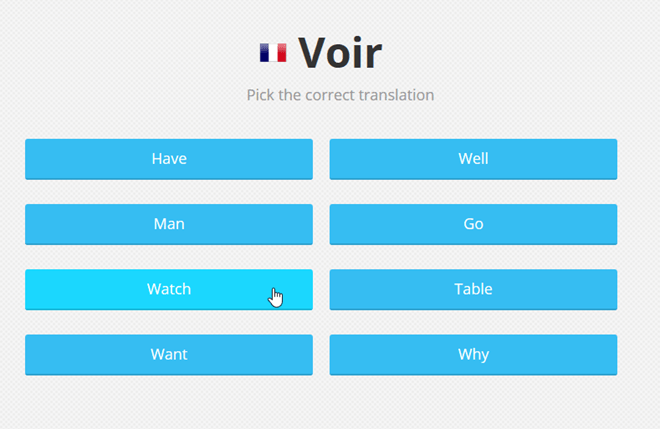
Task: Pick the 'Have' translation button
Action: (169, 159)
